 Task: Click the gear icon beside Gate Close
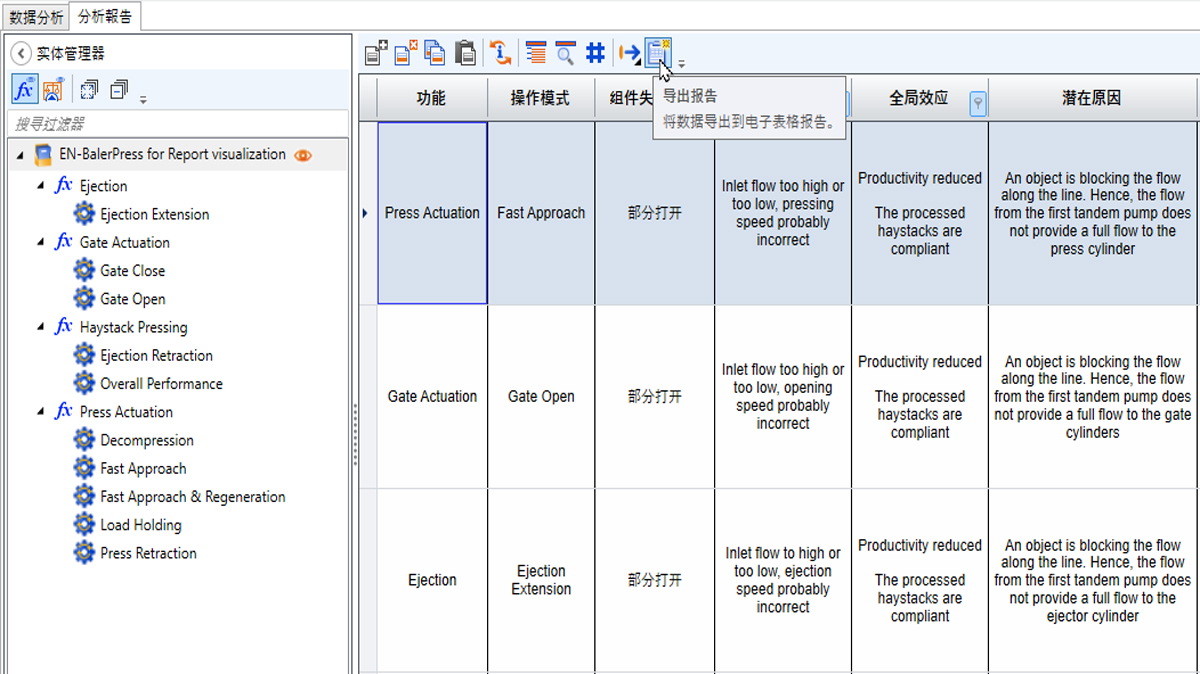[x=85, y=270]
